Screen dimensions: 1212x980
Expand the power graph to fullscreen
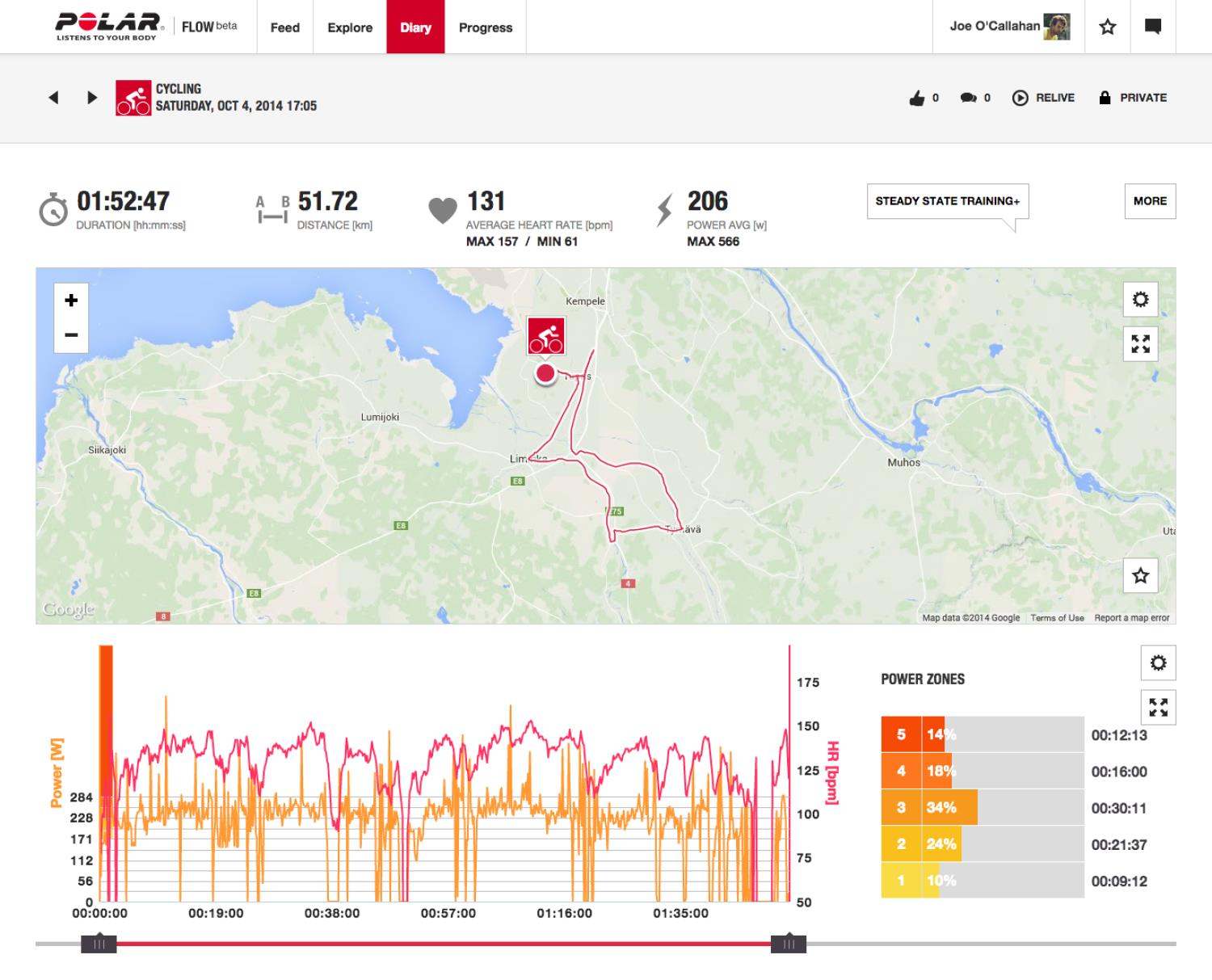click(1158, 708)
